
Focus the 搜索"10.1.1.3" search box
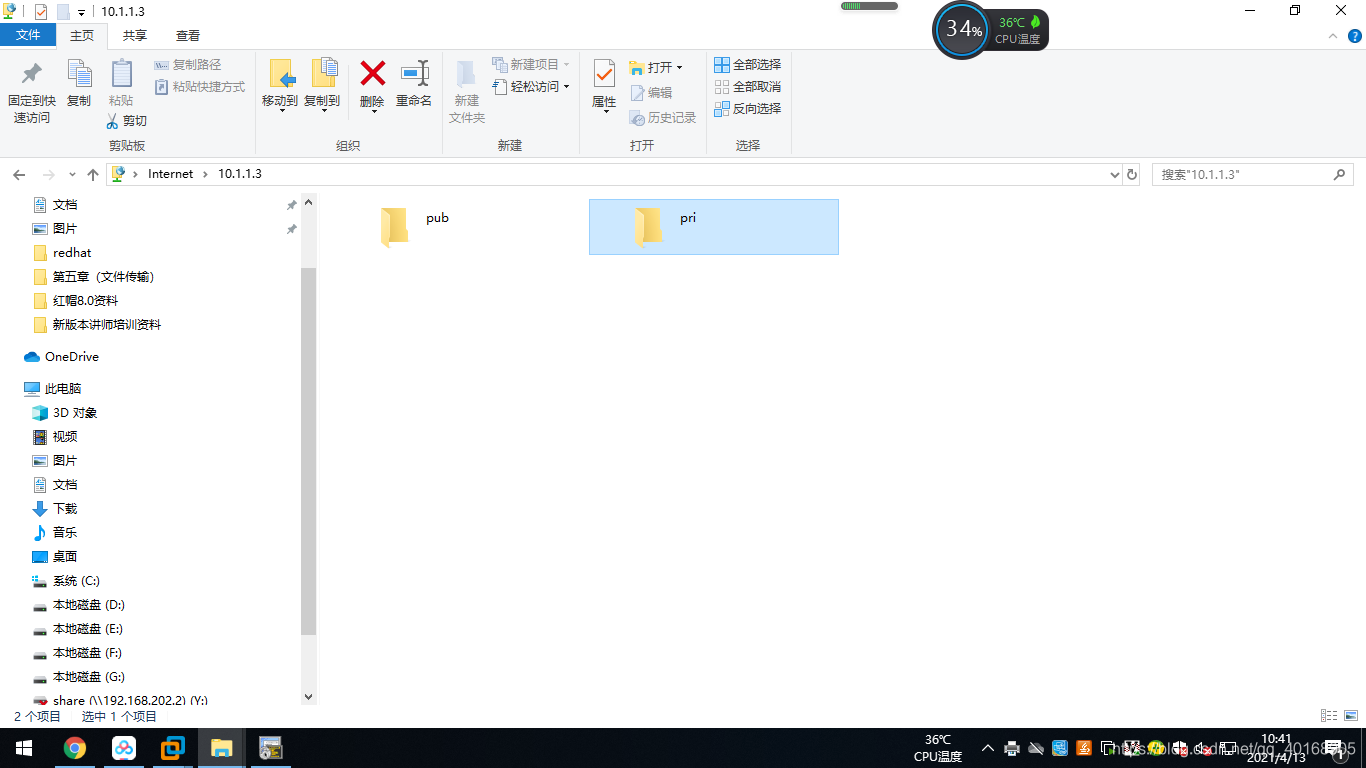1255,174
